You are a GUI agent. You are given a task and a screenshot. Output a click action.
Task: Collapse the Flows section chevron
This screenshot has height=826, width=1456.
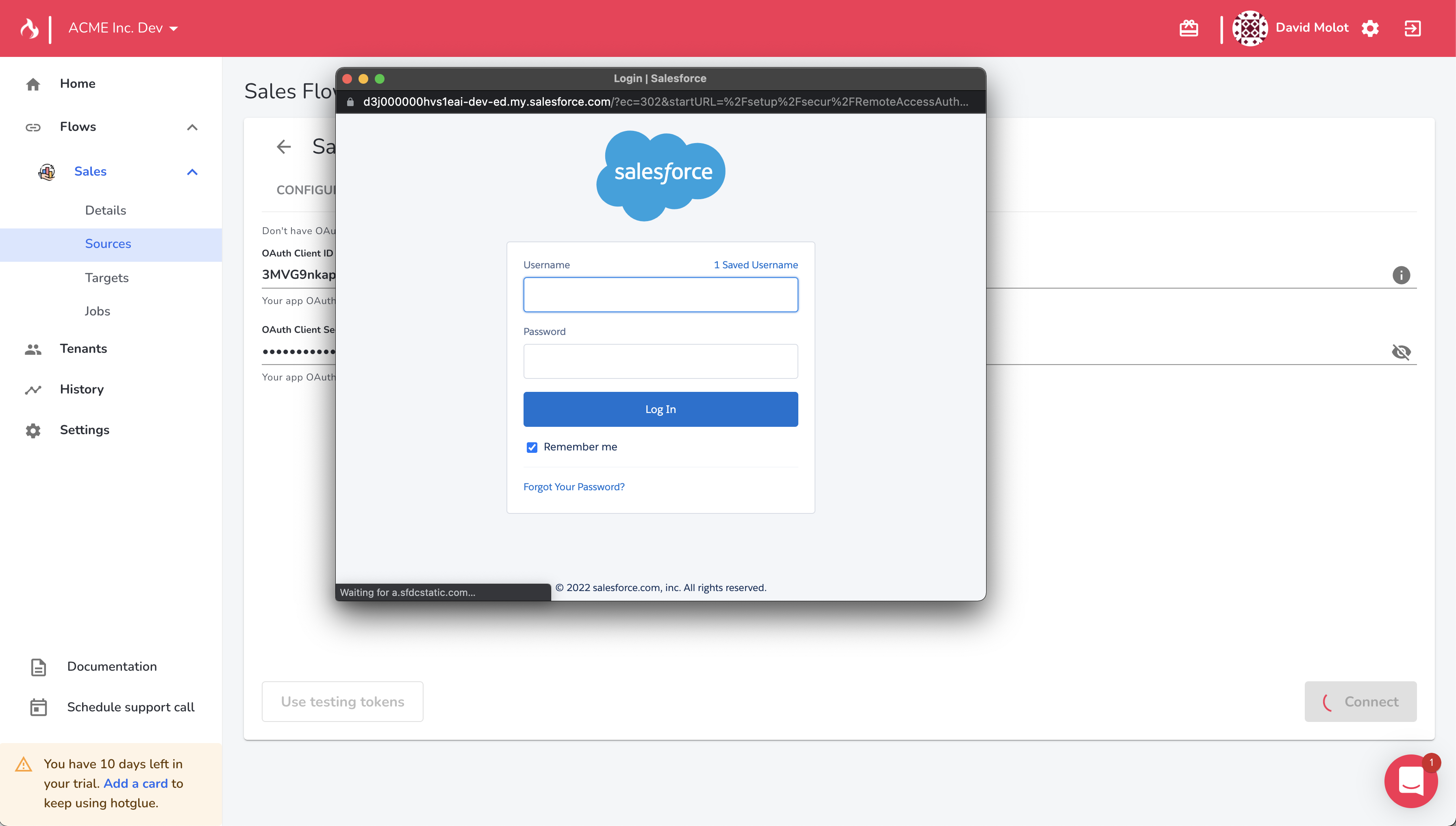(192, 127)
